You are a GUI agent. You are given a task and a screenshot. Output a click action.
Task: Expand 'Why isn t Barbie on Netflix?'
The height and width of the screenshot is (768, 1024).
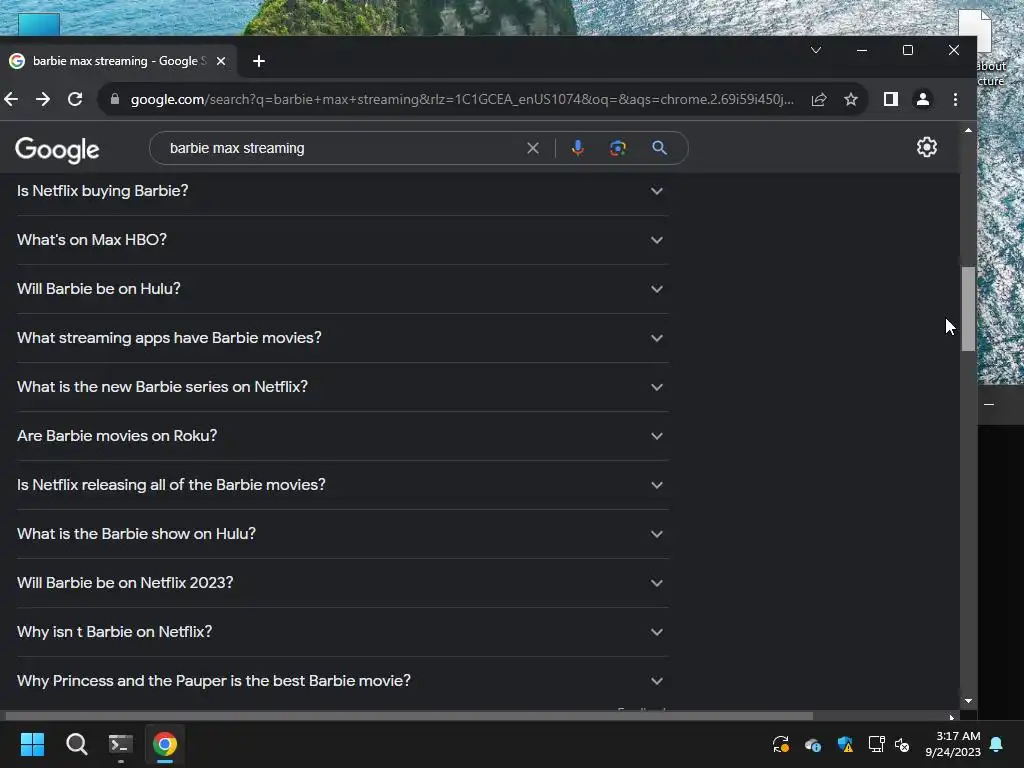[342, 632]
